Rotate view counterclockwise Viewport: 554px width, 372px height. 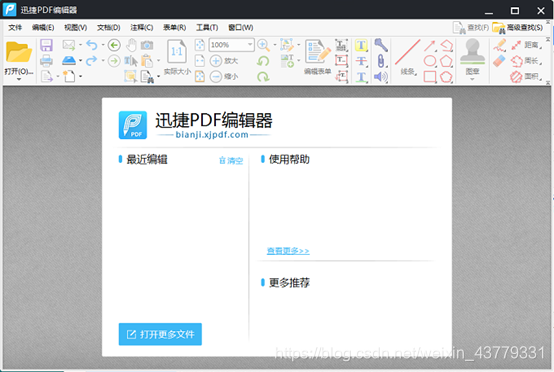[263, 61]
